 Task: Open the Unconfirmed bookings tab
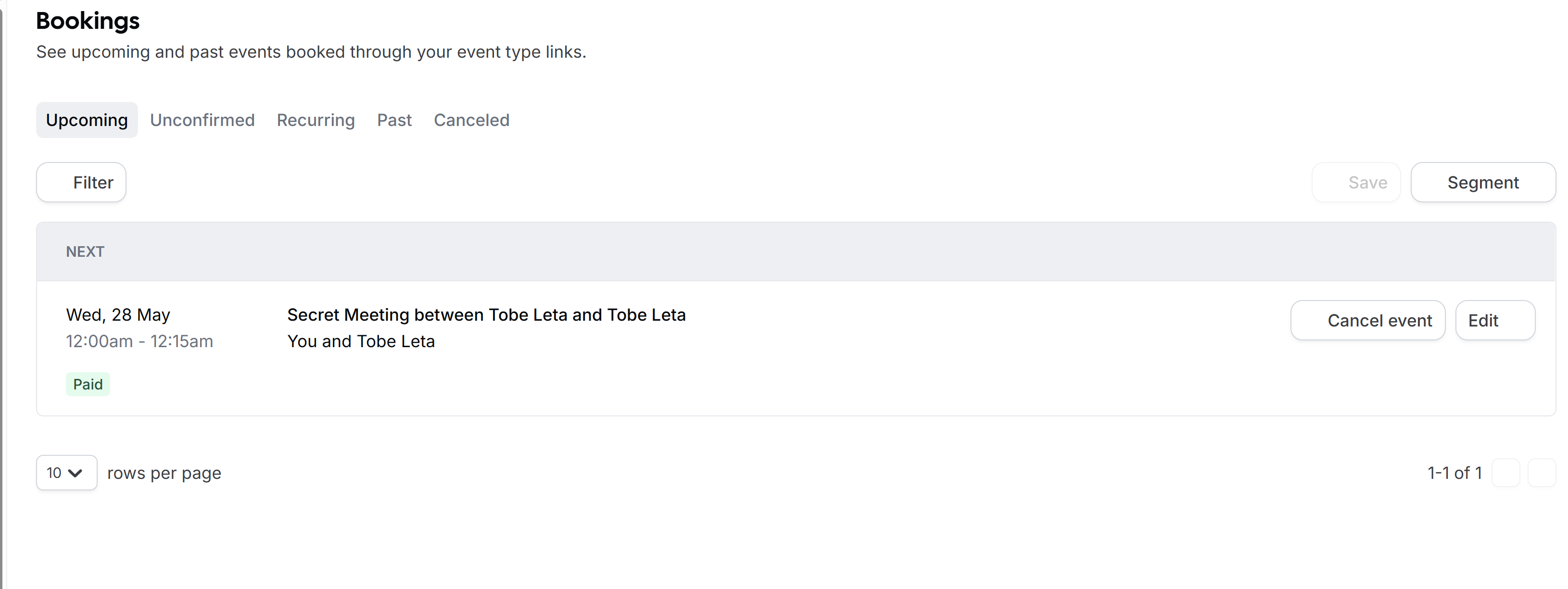(202, 120)
